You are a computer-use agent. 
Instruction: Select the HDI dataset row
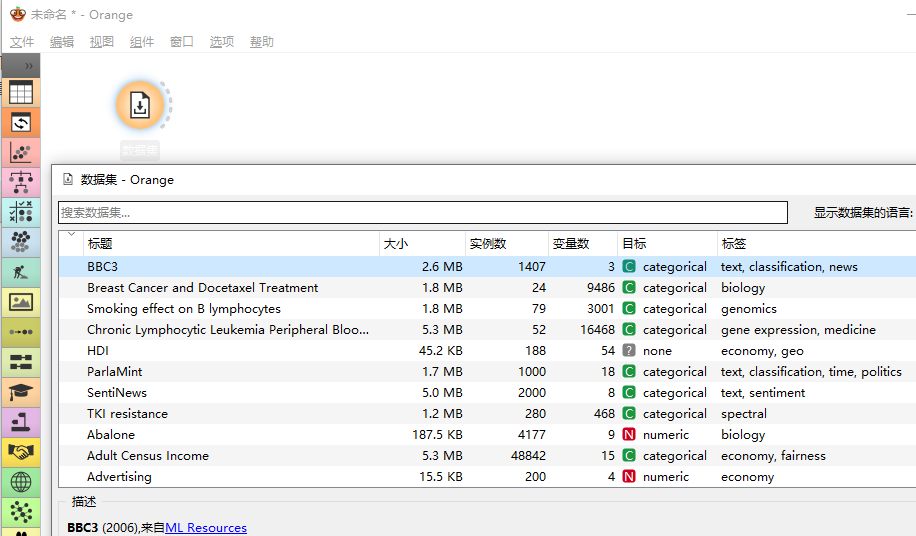pos(487,351)
